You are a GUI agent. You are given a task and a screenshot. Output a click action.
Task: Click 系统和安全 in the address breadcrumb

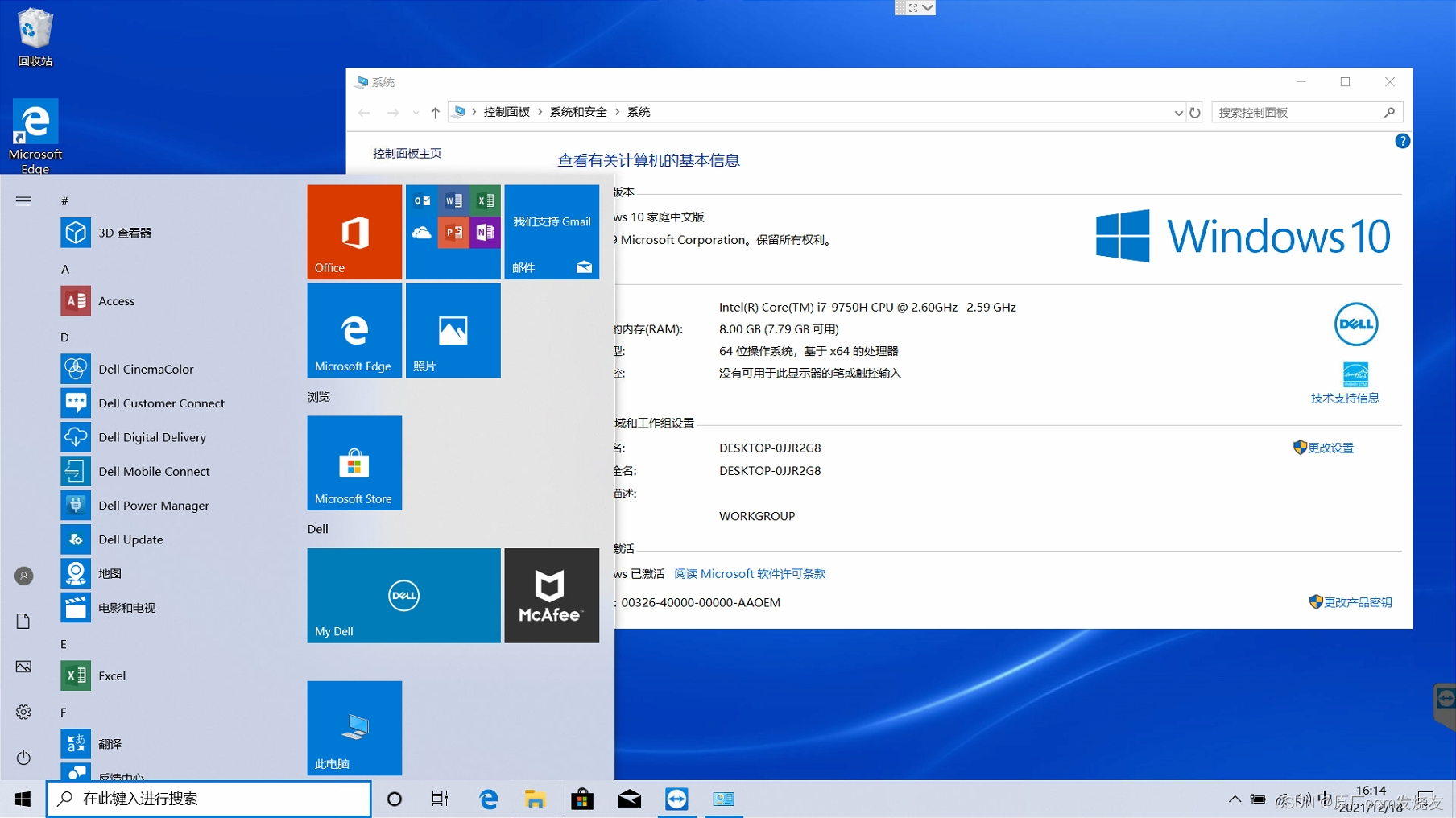[x=578, y=112]
